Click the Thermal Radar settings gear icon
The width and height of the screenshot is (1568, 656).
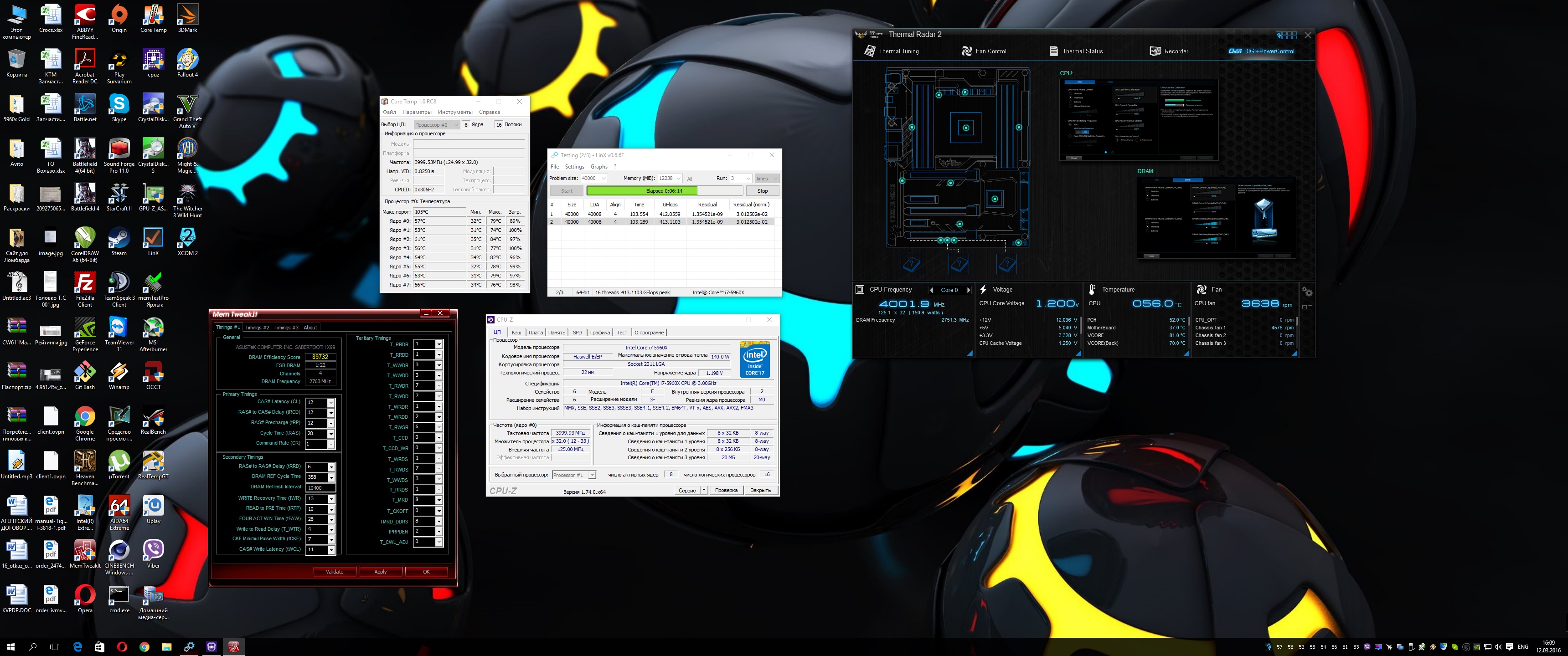[1307, 292]
